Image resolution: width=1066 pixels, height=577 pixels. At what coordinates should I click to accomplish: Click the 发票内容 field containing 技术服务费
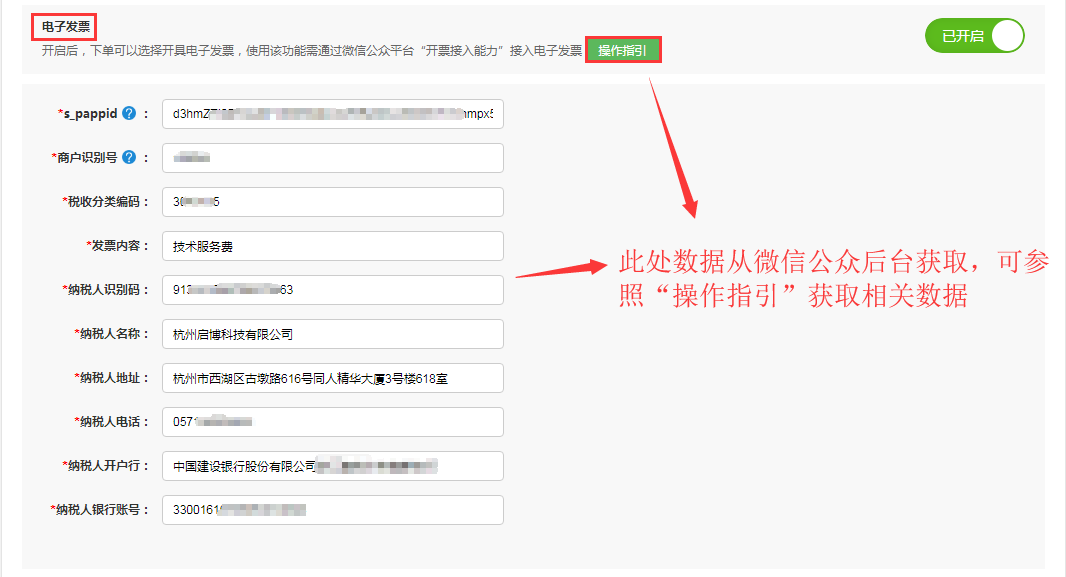332,246
